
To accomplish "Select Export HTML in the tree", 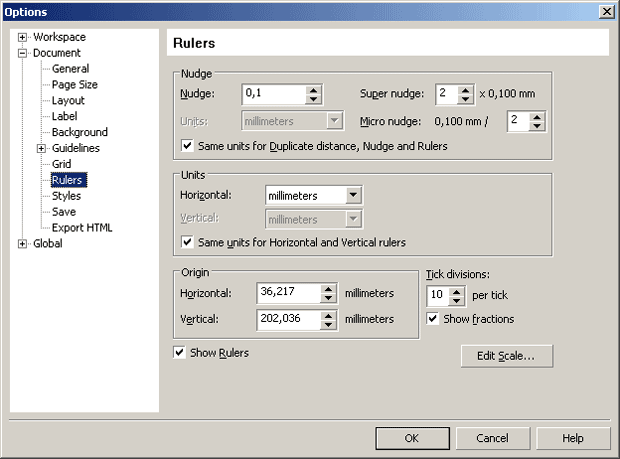I will point(82,228).
